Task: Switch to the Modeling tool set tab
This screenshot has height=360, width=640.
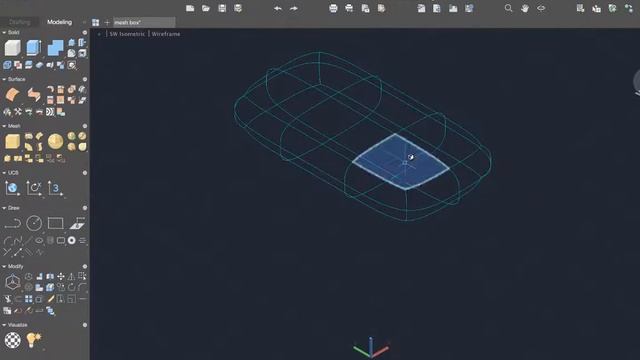Action: pyautogui.click(x=59, y=22)
